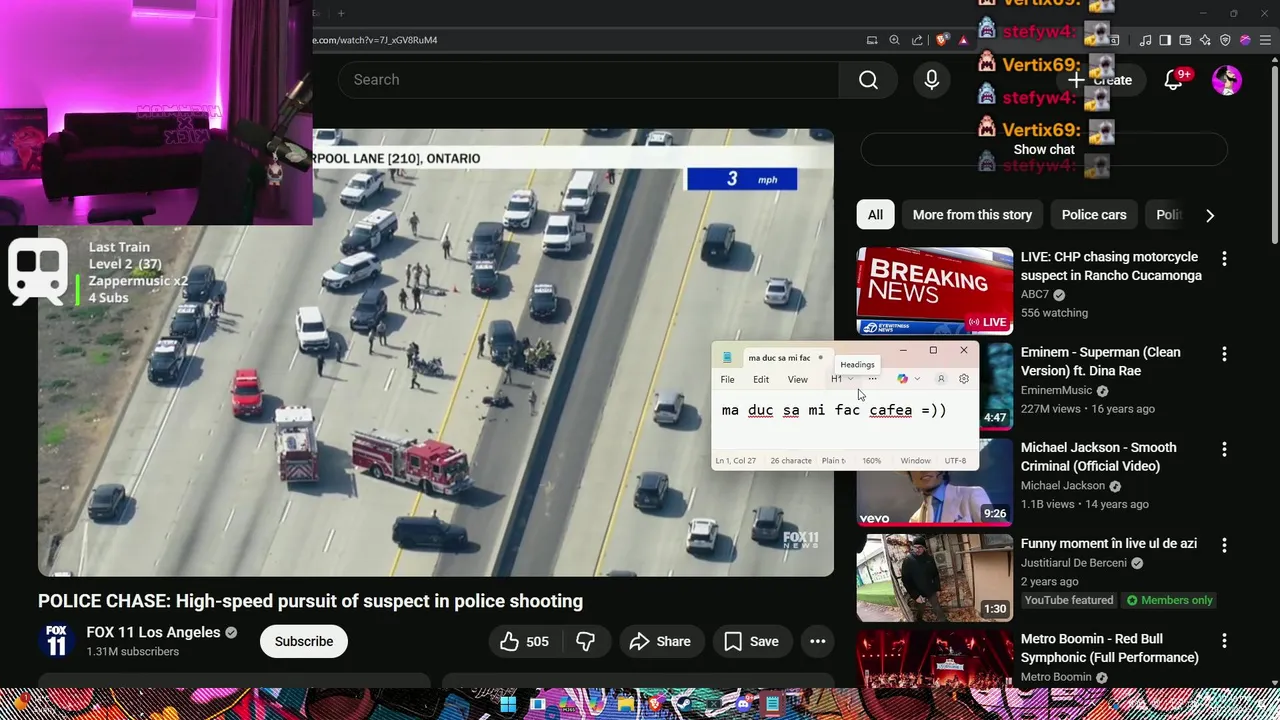
Task: Click Ln 1, Col 27 status indicator
Action: point(735,461)
